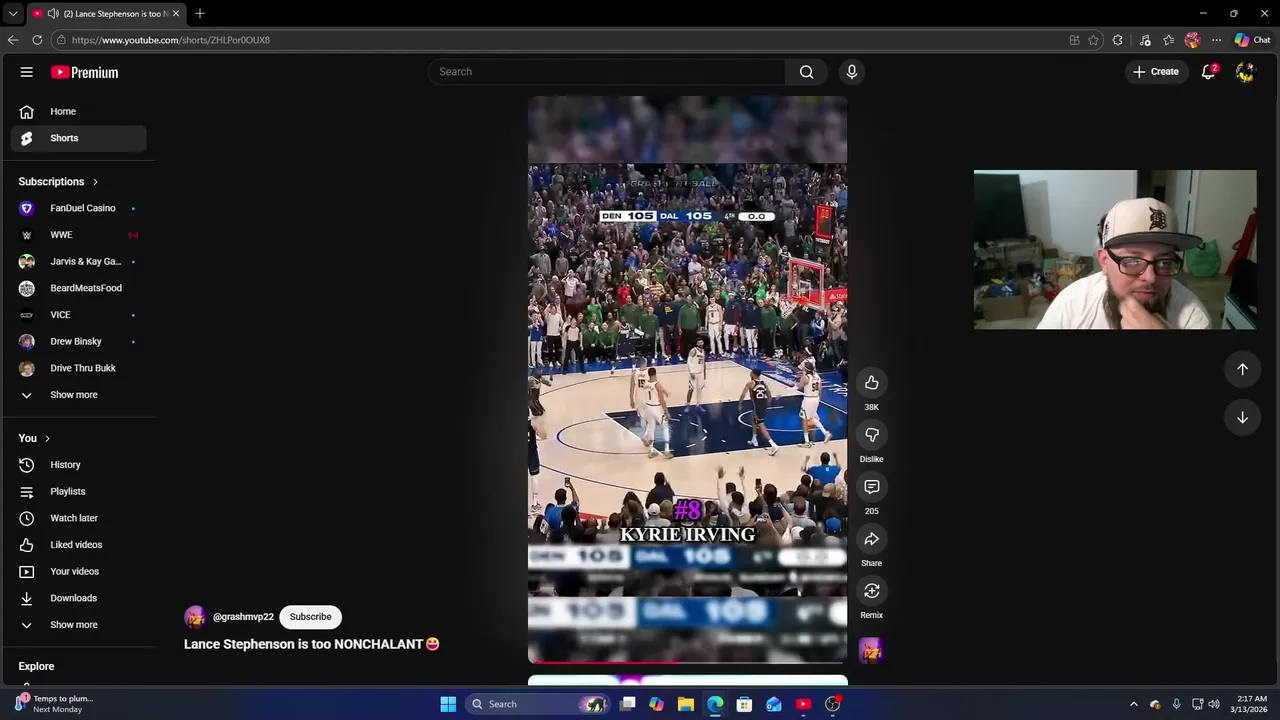Open Drew Binsky channel
Image resolution: width=1280 pixels, height=720 pixels.
(78, 341)
